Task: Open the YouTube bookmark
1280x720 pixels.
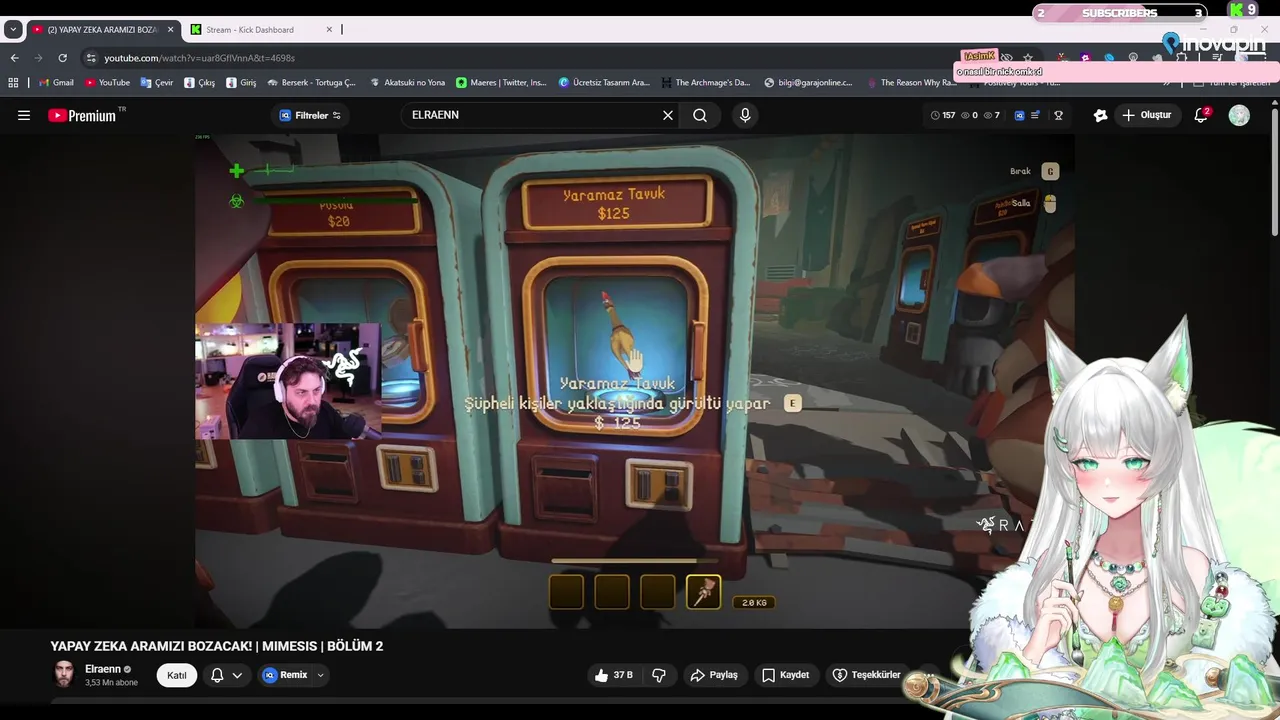Action: click(x=107, y=83)
